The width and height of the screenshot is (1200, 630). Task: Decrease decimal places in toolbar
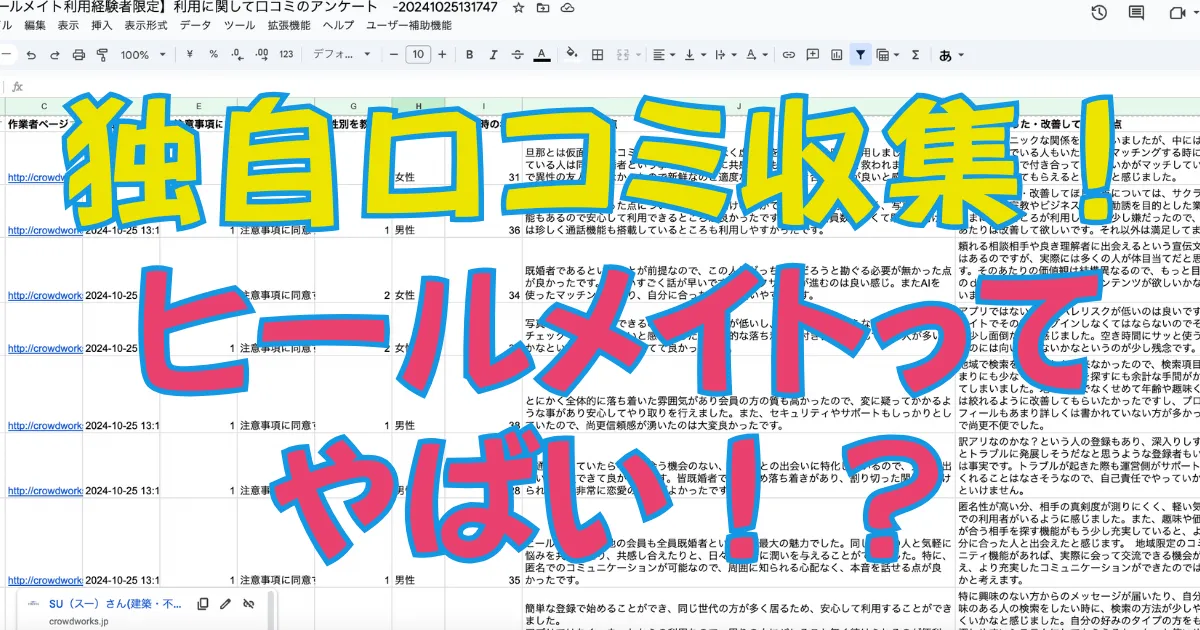[238, 55]
